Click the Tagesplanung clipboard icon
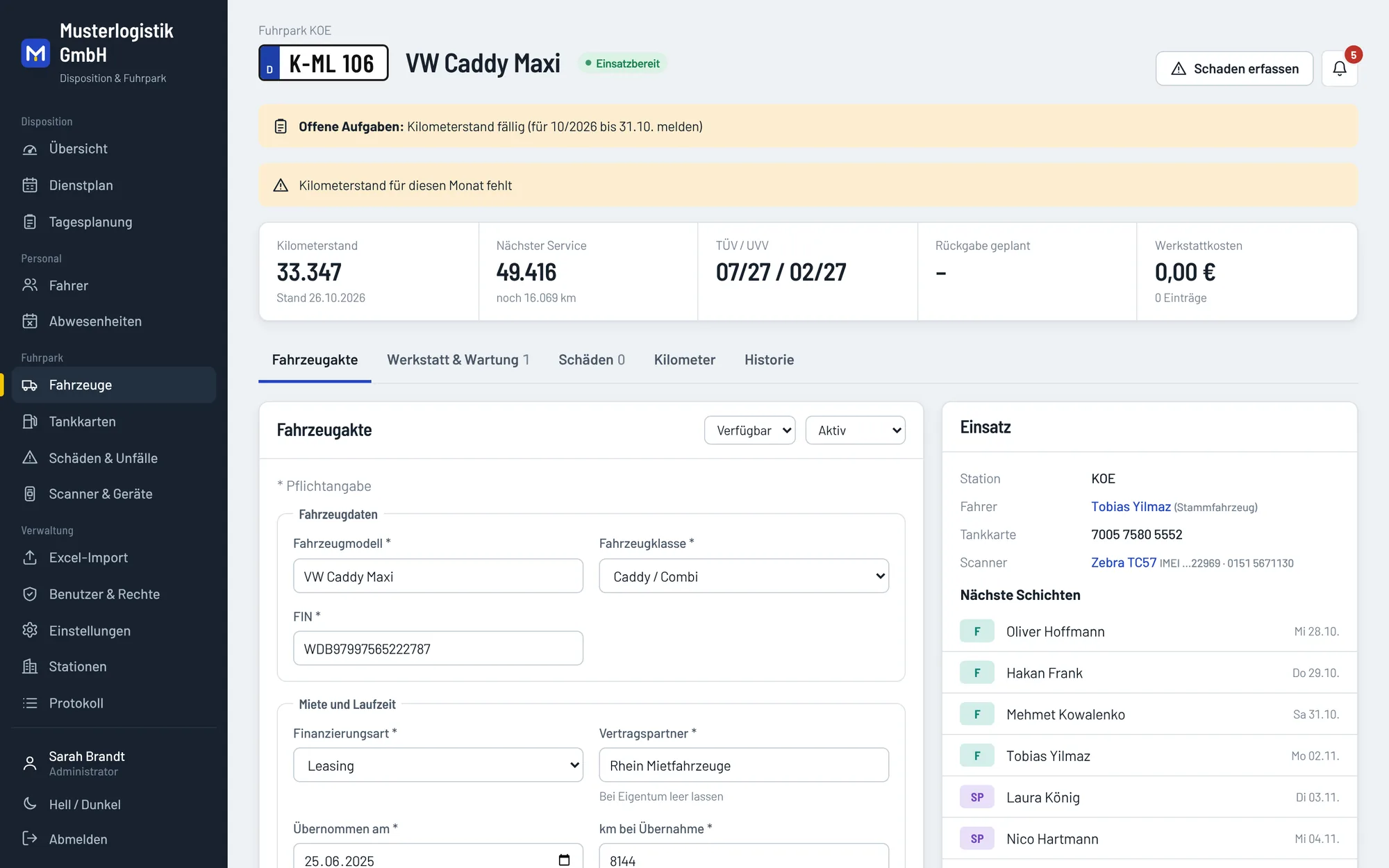Screen dimensions: 1389x868 [x=30, y=222]
